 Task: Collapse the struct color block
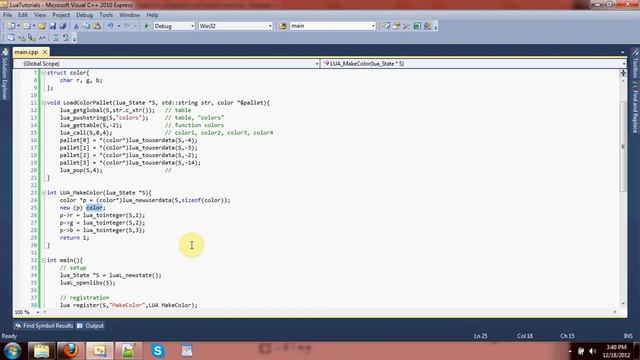pos(43,73)
